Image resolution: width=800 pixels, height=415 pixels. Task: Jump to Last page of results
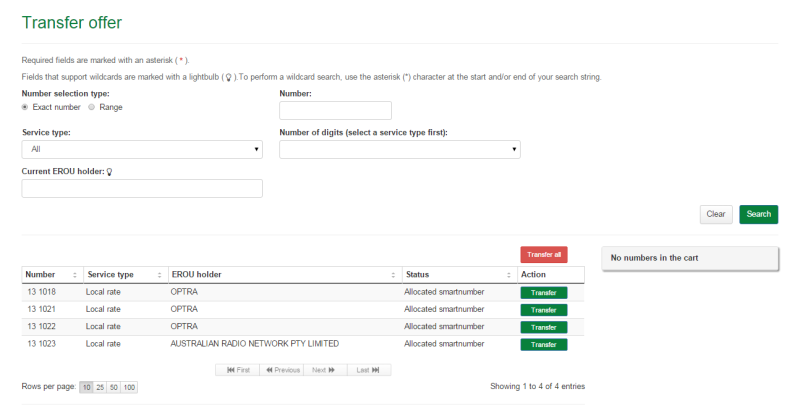click(x=369, y=370)
